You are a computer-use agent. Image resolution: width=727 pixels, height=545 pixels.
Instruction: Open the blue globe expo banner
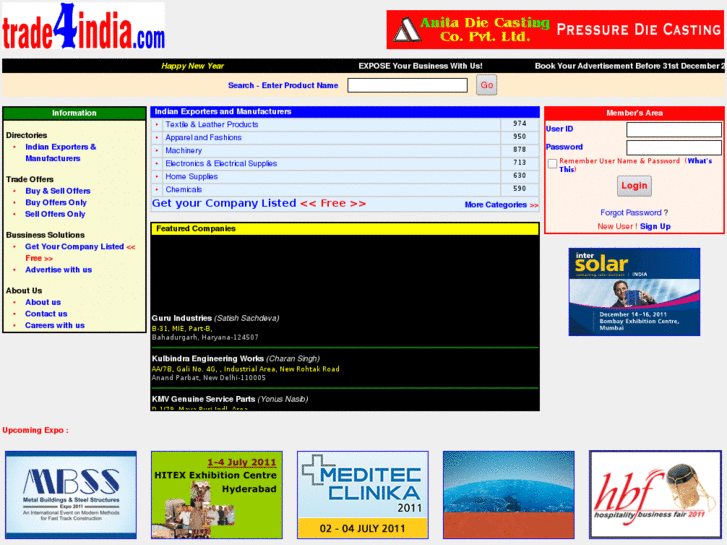[x=509, y=495]
